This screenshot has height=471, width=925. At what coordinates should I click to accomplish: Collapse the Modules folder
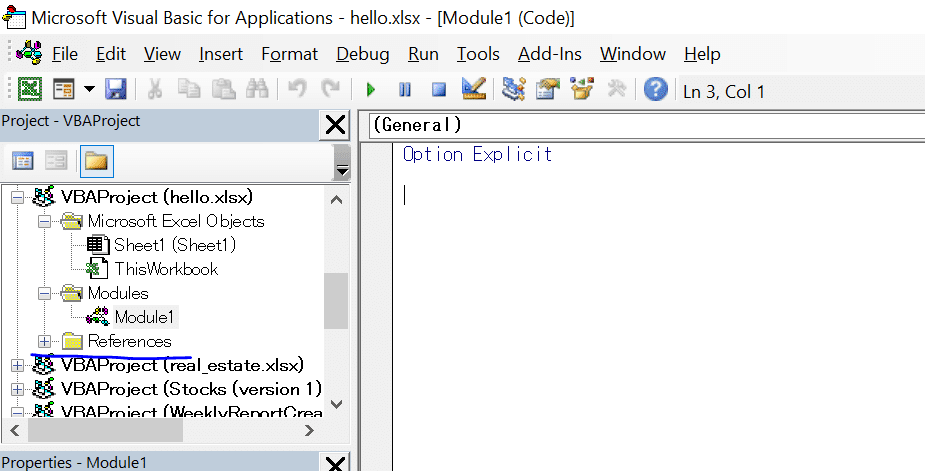pos(44,293)
